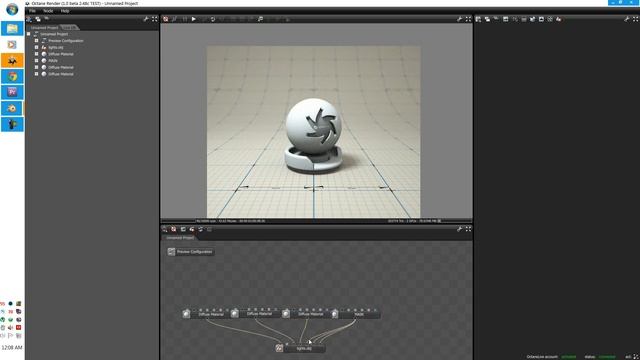The width and height of the screenshot is (640, 360).
Task: Expand the Preview Configuration tree item
Action: [x=36, y=40]
